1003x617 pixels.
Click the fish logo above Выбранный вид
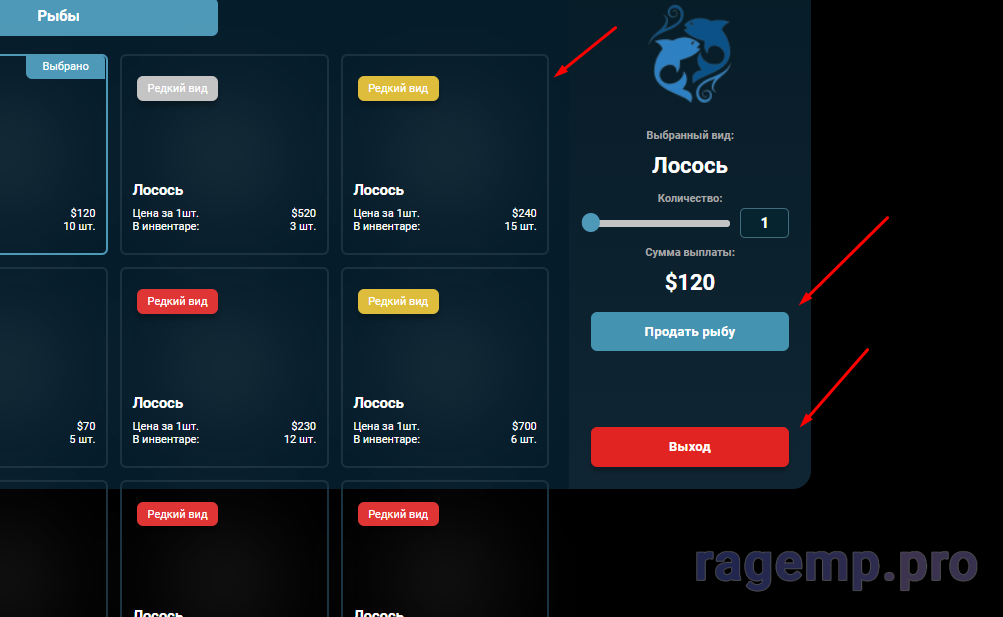point(690,54)
